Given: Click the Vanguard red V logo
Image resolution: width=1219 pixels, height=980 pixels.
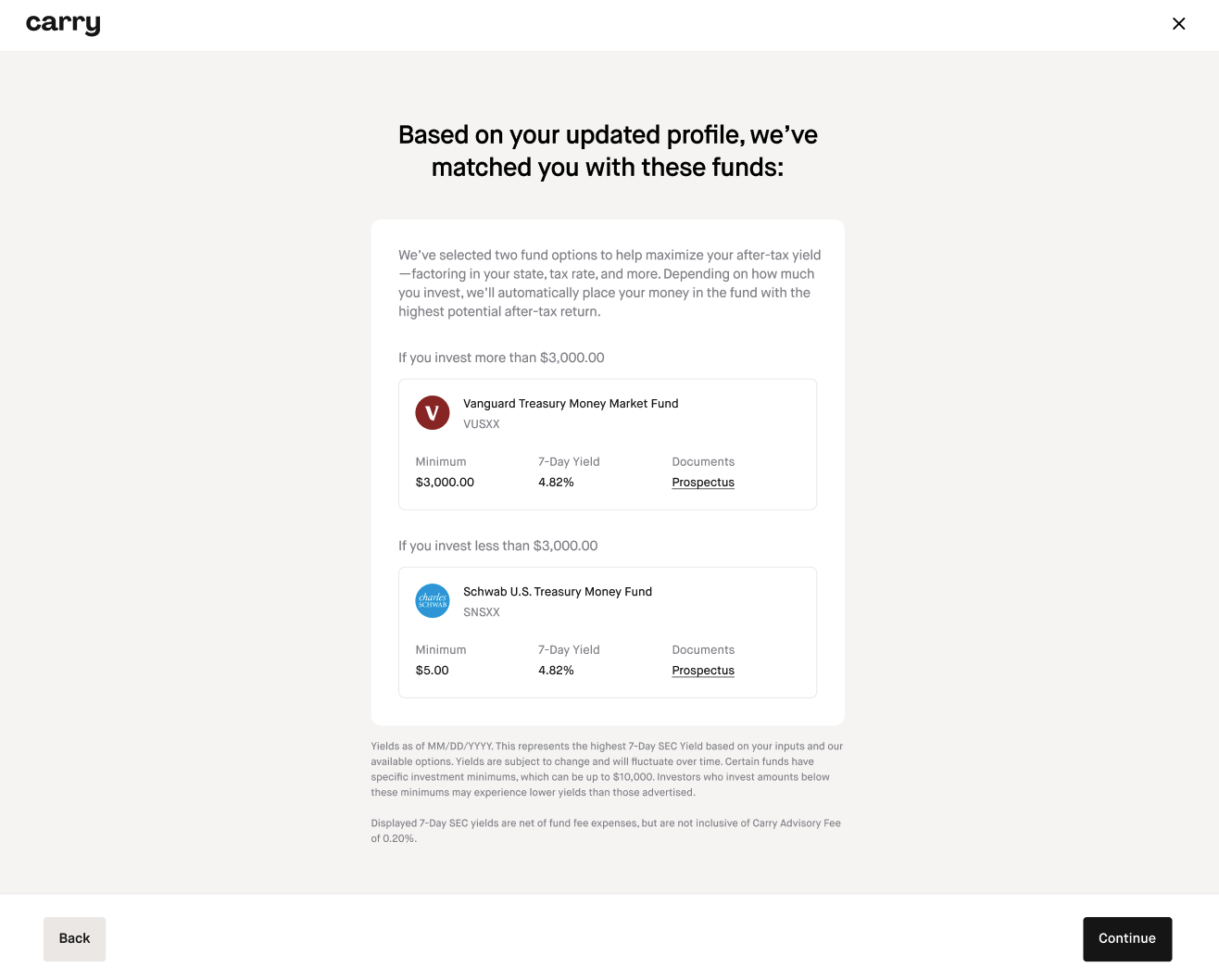Looking at the screenshot, I should coord(433,412).
